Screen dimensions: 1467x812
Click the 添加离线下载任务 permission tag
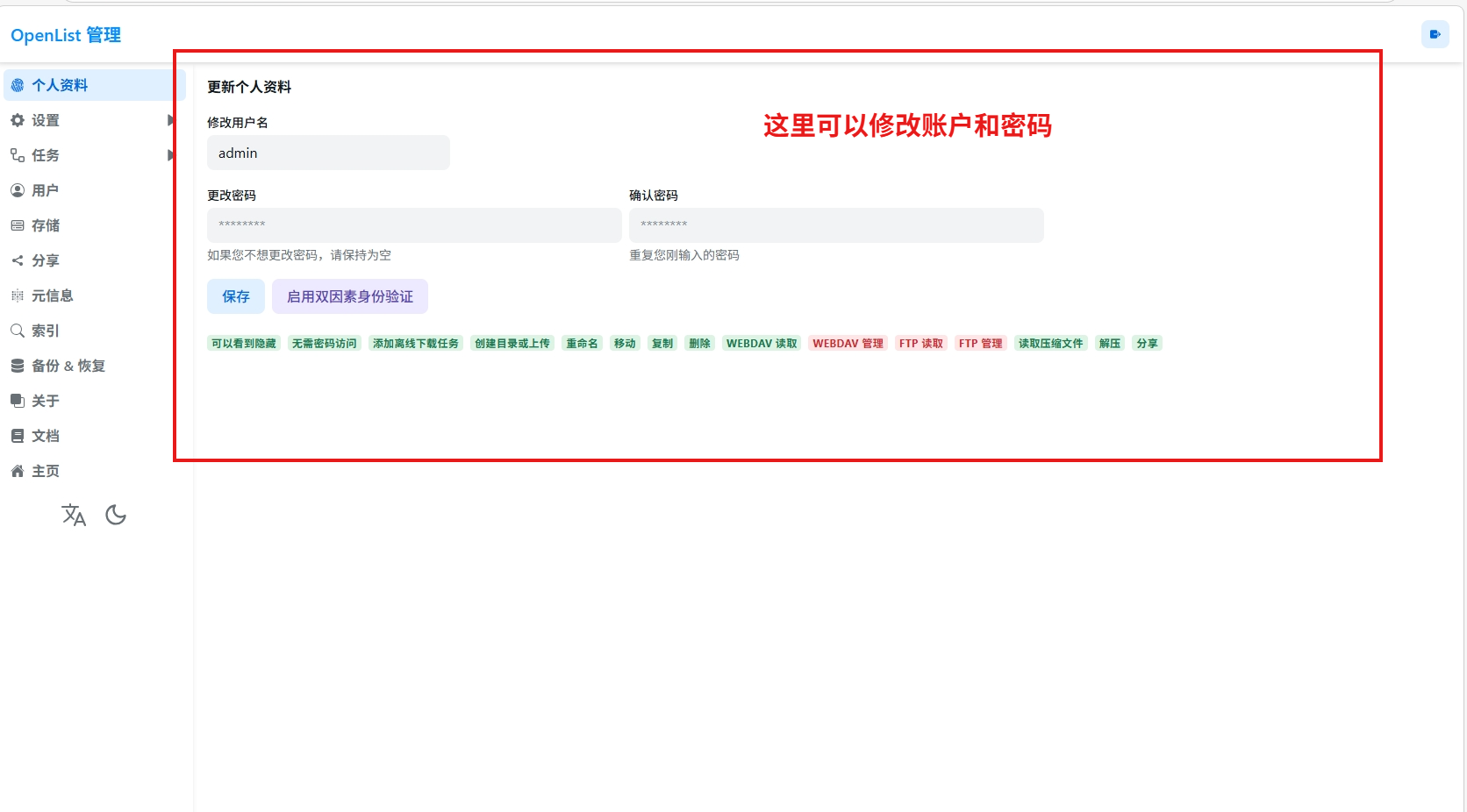point(416,343)
